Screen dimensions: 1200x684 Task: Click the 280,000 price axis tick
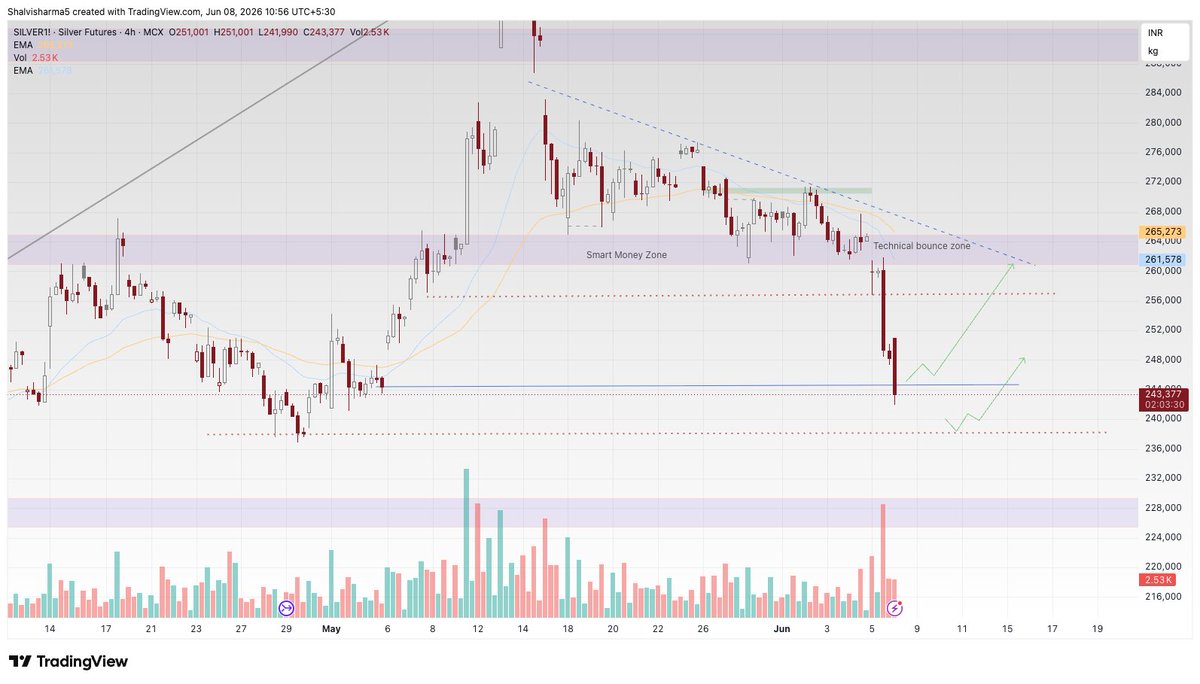click(1163, 123)
